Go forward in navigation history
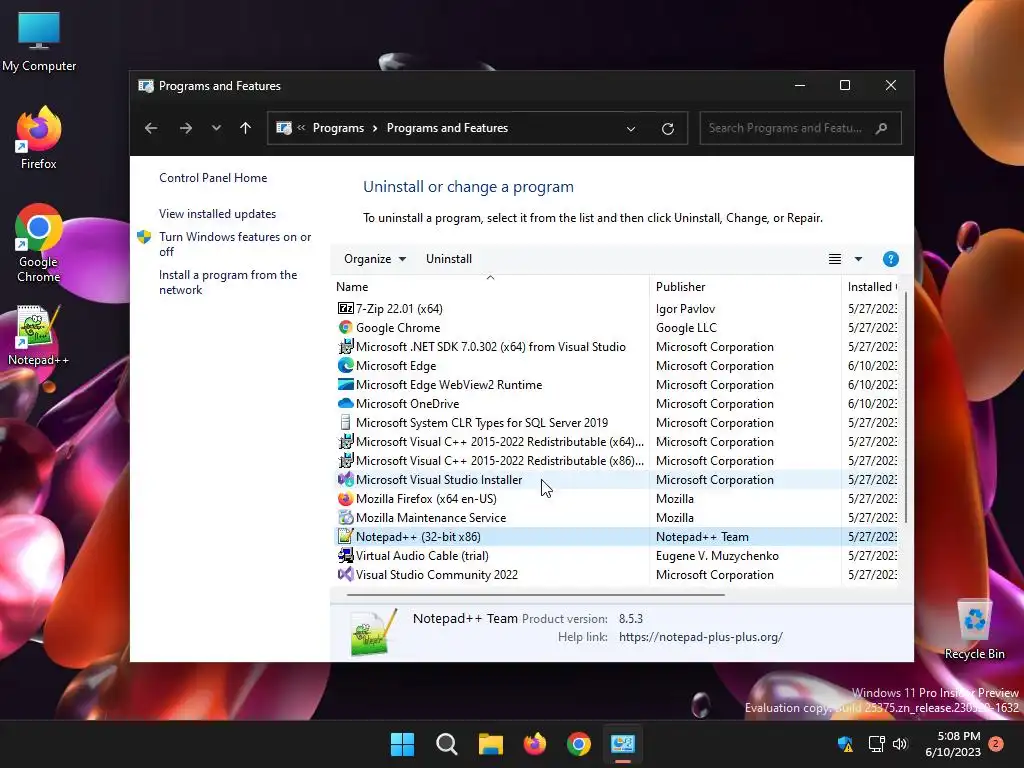 pyautogui.click(x=185, y=128)
